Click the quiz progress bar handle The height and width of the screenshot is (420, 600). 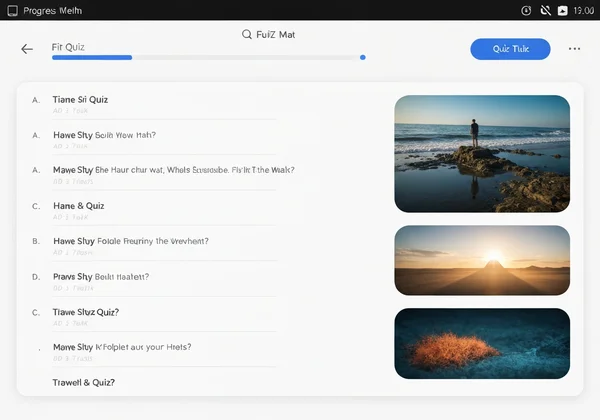click(362, 57)
